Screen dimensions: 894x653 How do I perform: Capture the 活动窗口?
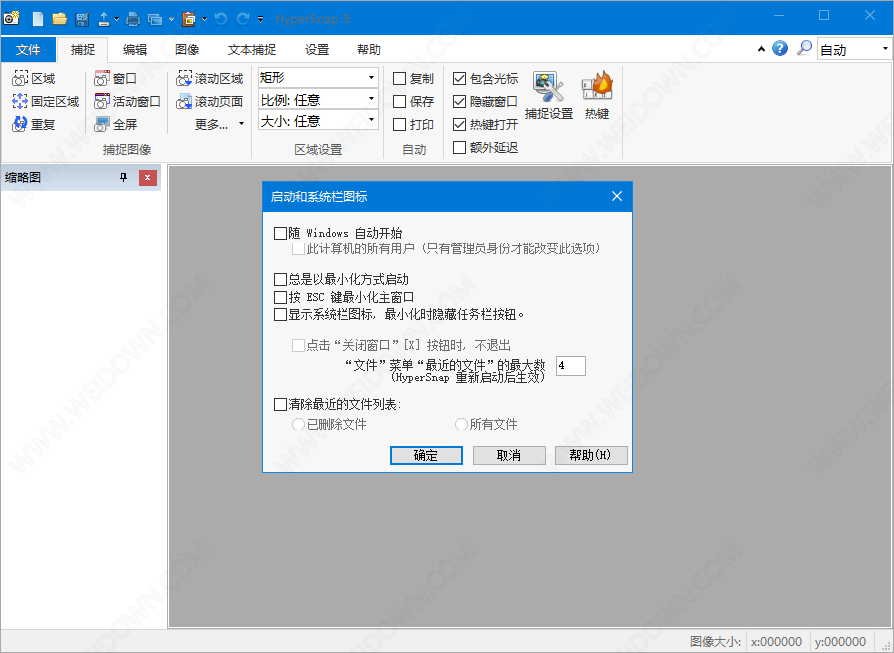pyautogui.click(x=127, y=102)
